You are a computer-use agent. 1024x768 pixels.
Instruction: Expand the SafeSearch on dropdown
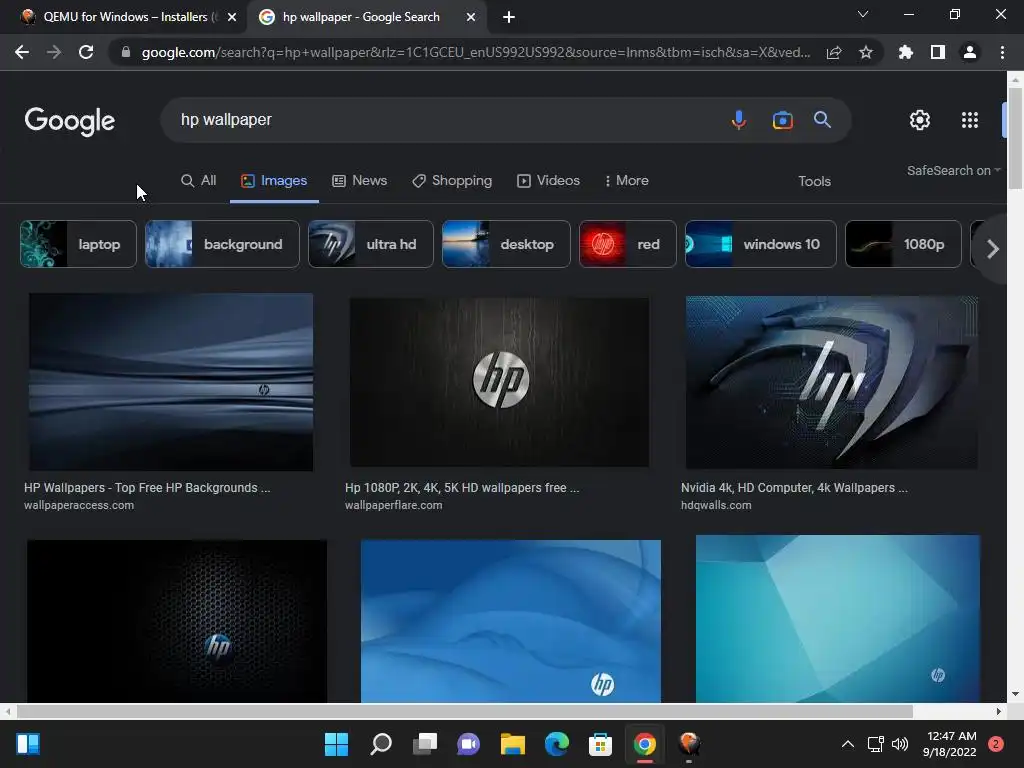953,170
